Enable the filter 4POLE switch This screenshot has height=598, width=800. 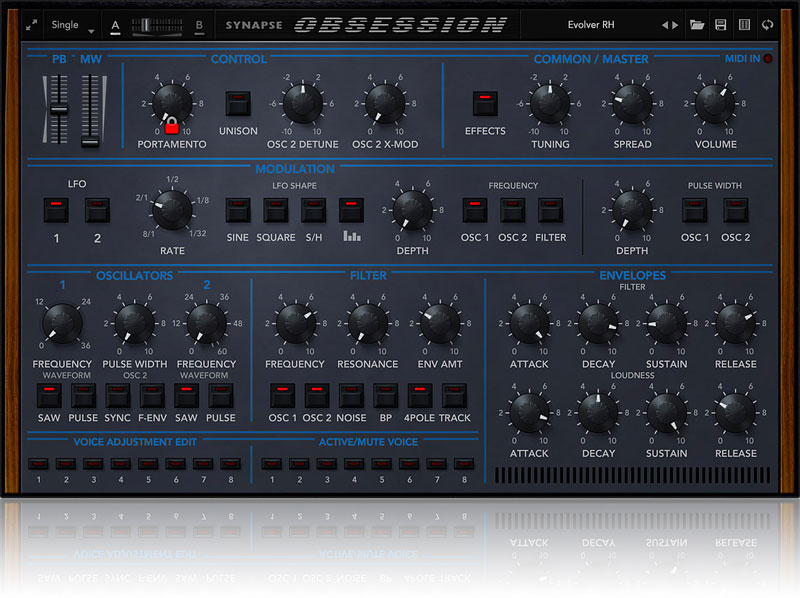tap(420, 394)
